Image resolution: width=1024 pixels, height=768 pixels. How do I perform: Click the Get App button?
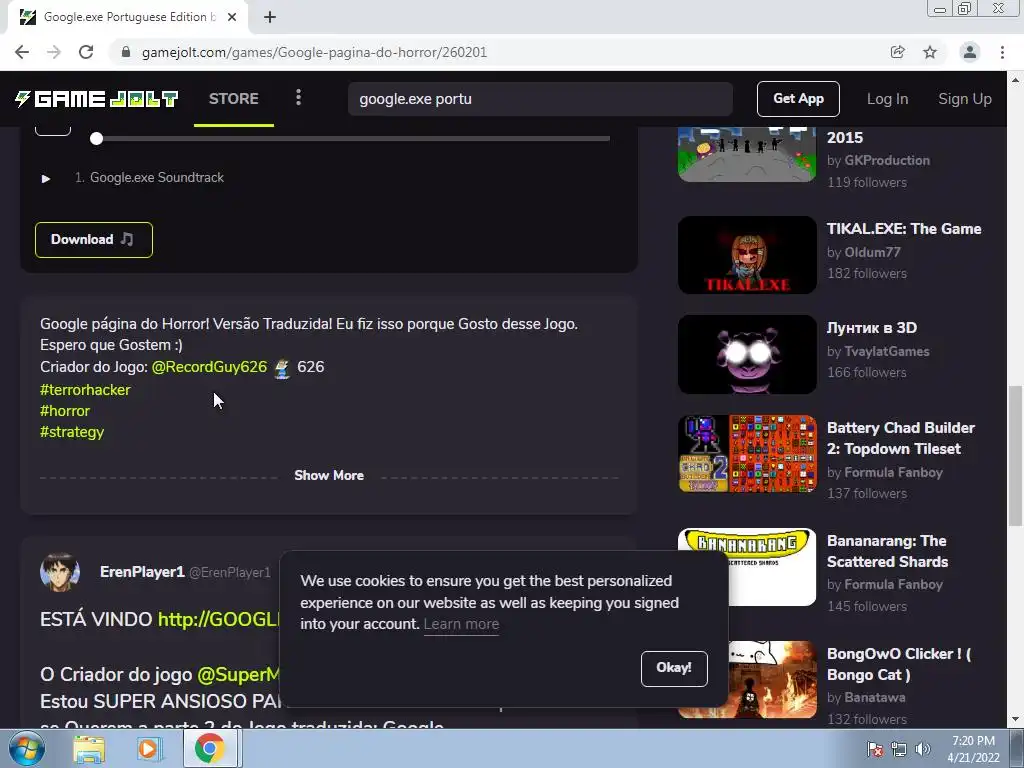(x=798, y=99)
